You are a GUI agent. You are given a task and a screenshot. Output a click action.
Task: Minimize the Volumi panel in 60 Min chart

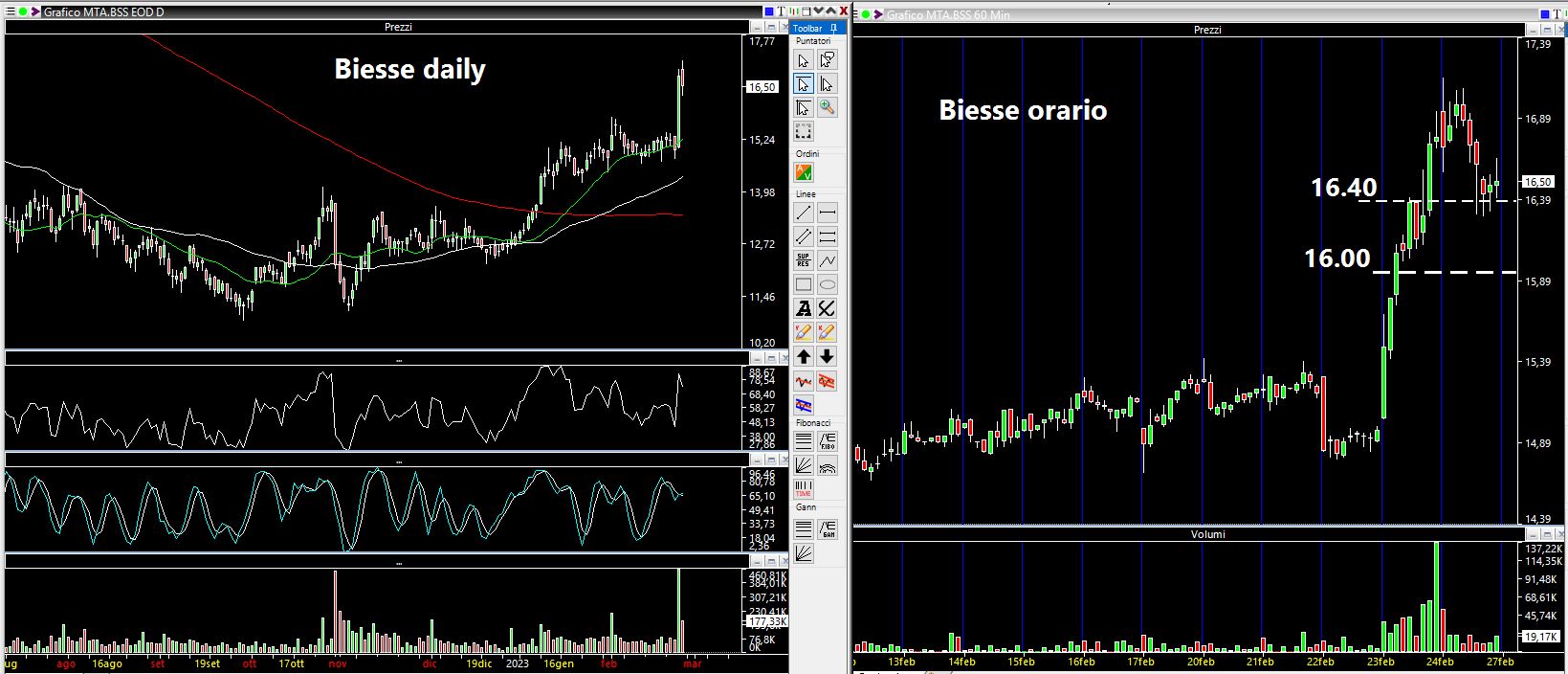1534,534
